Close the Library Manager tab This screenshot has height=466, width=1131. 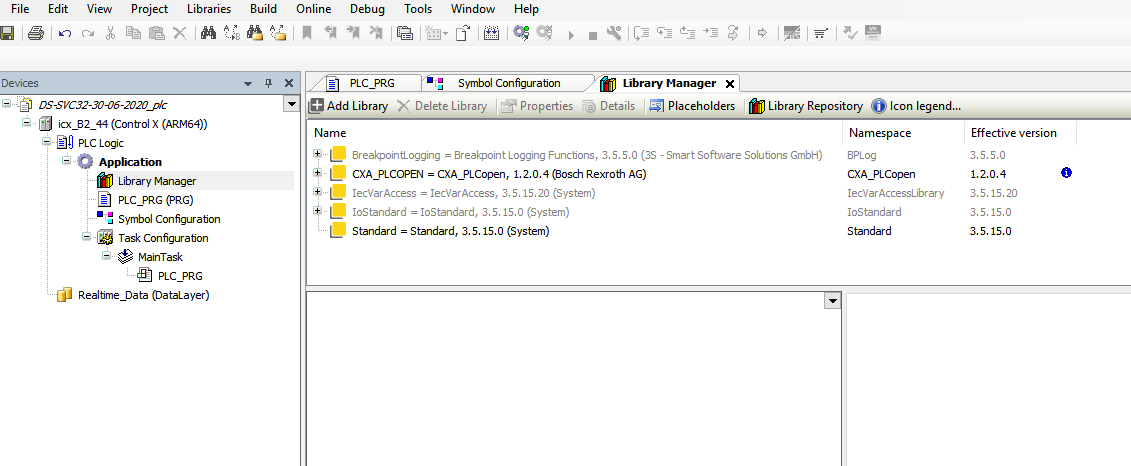pos(730,84)
